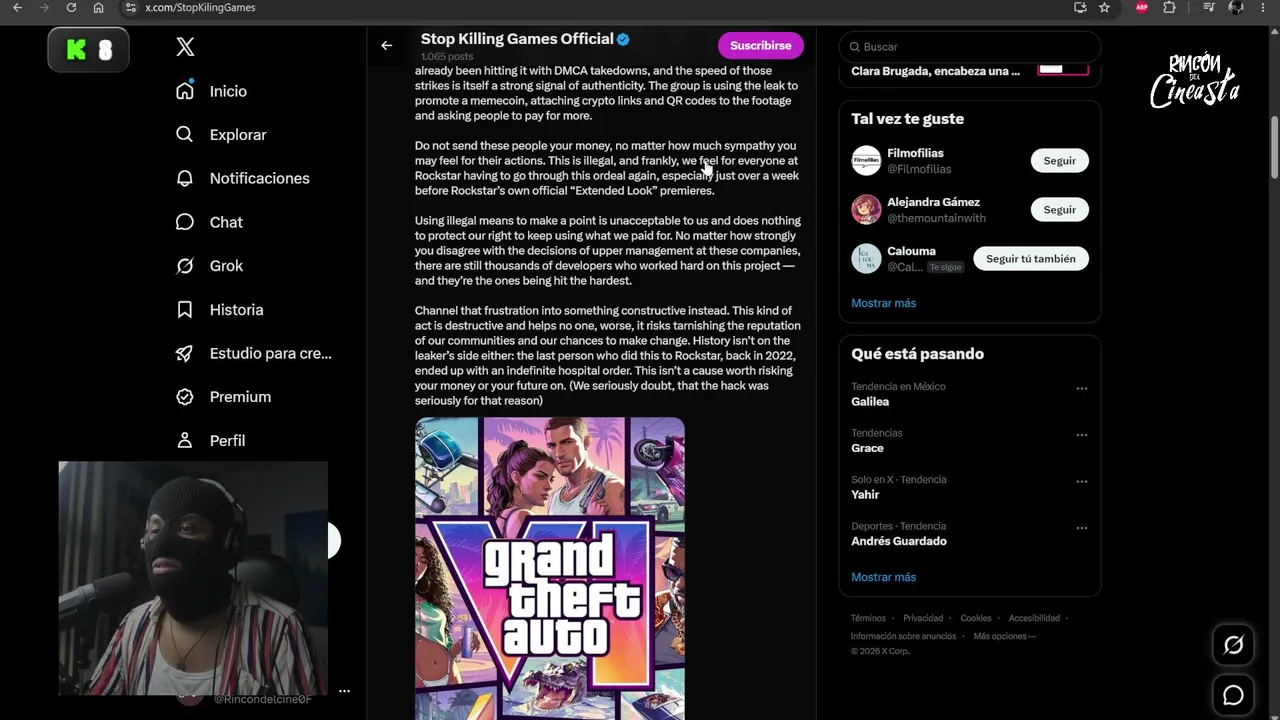Reload the page in the browser
Image resolution: width=1280 pixels, height=720 pixels.
point(71,7)
